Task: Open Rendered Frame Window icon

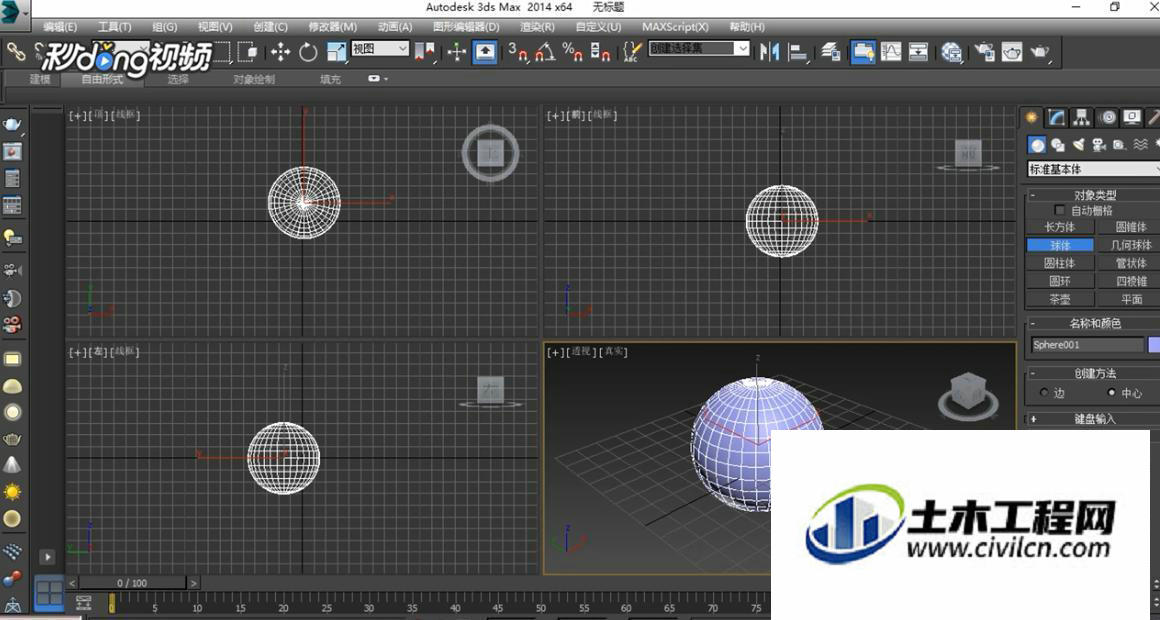Action: pos(1011,52)
